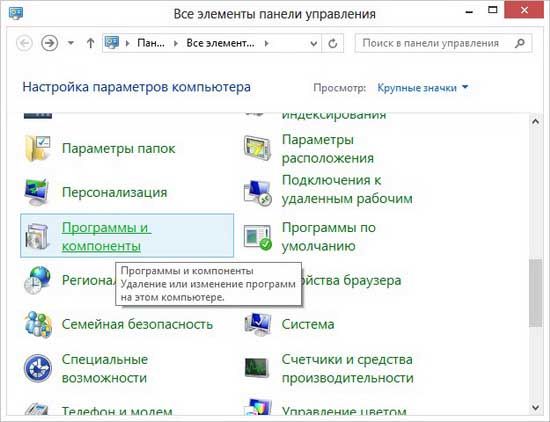The width and height of the screenshot is (550, 422).
Task: Click the regional settings globe icon
Action: (x=37, y=280)
